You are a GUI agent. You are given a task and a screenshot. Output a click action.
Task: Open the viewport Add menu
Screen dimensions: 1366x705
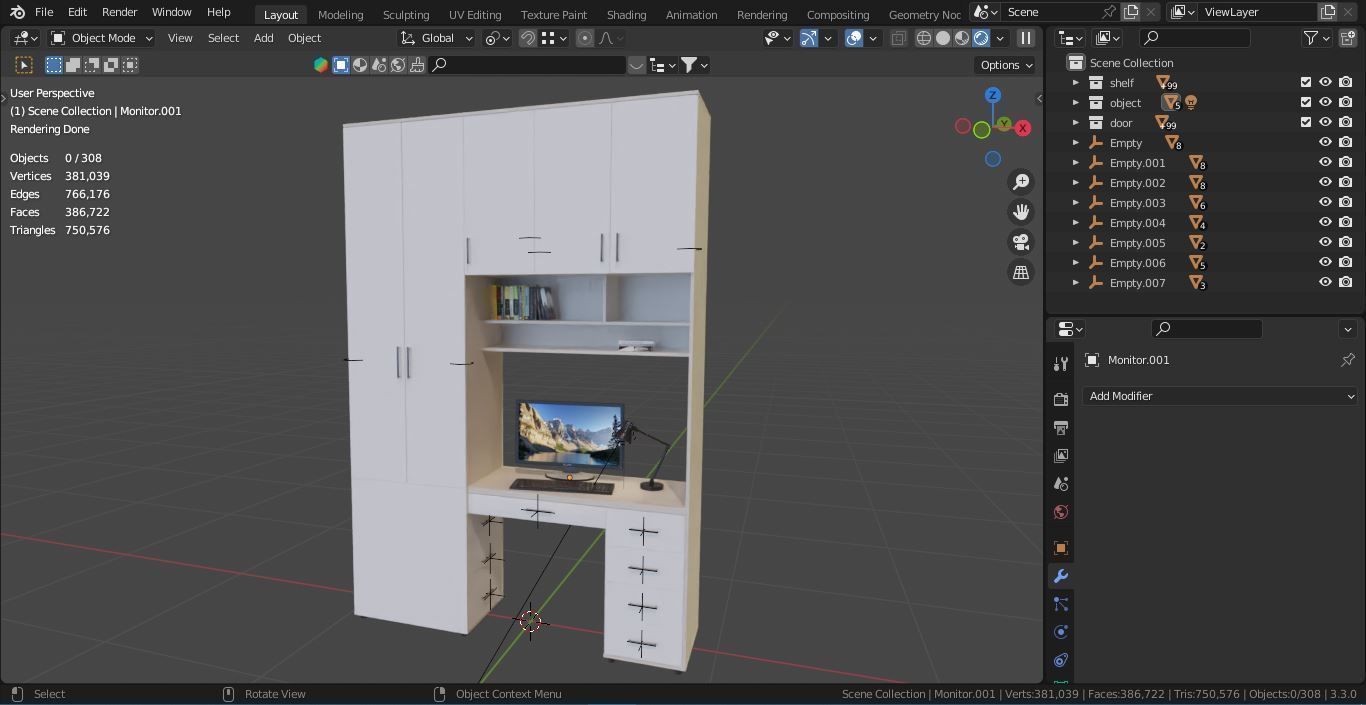click(263, 38)
